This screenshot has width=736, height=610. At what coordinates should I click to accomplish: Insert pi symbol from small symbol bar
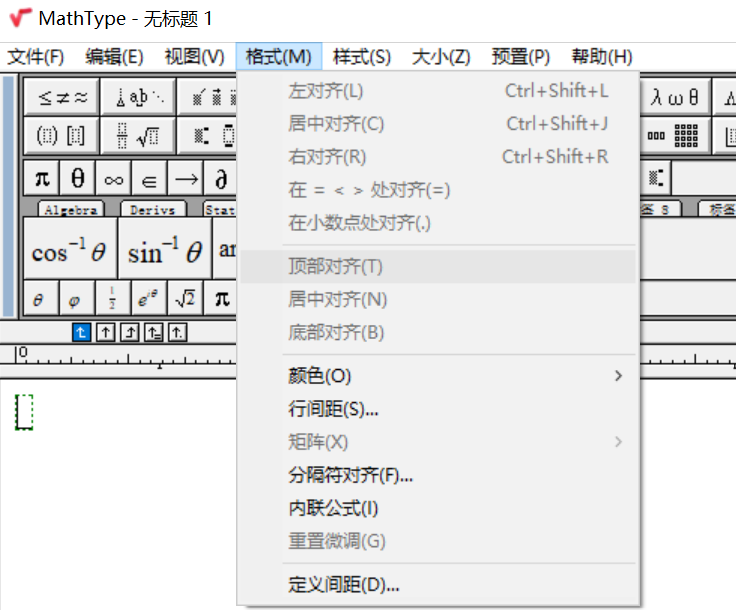coord(41,178)
